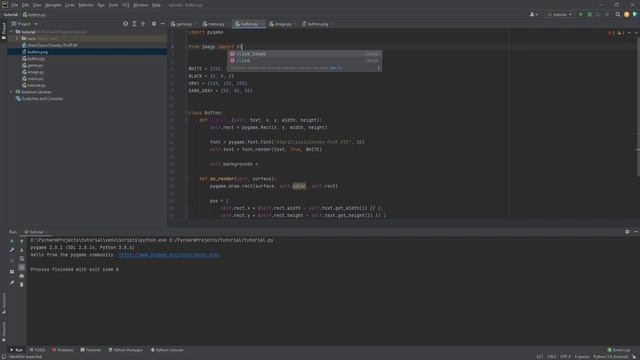Viewport: 640px width, 360px height.
Task: Click the collapse all icon in Project panel header
Action: [143, 24]
